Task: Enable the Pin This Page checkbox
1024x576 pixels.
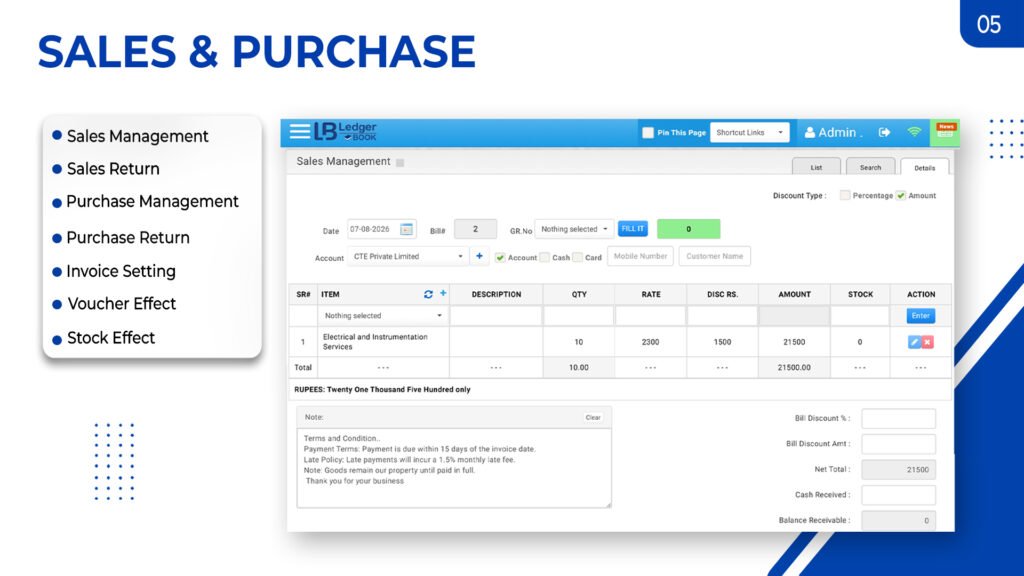Action: (x=648, y=133)
